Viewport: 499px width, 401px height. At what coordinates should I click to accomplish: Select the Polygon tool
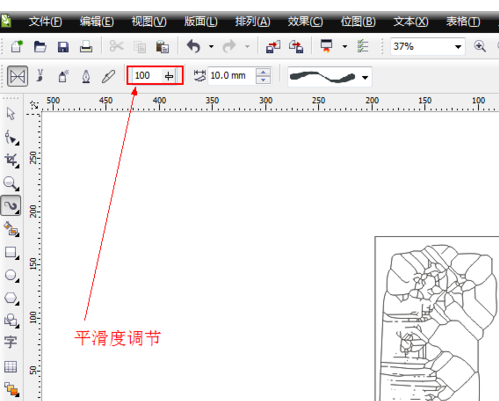[x=11, y=298]
